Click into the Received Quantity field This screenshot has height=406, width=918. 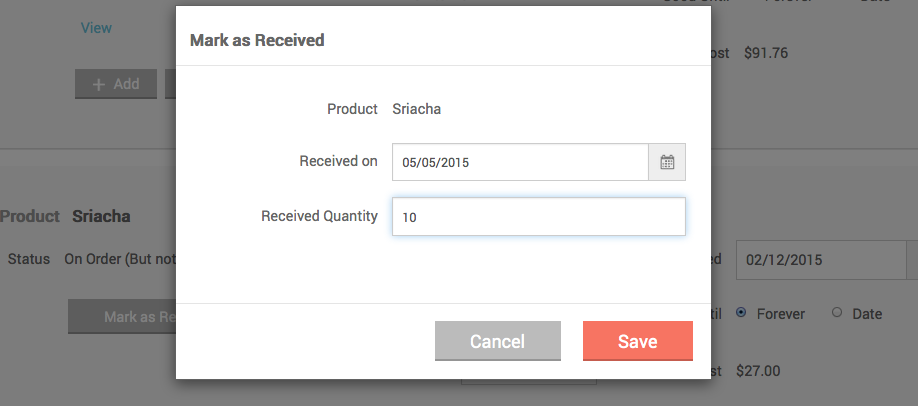point(539,217)
